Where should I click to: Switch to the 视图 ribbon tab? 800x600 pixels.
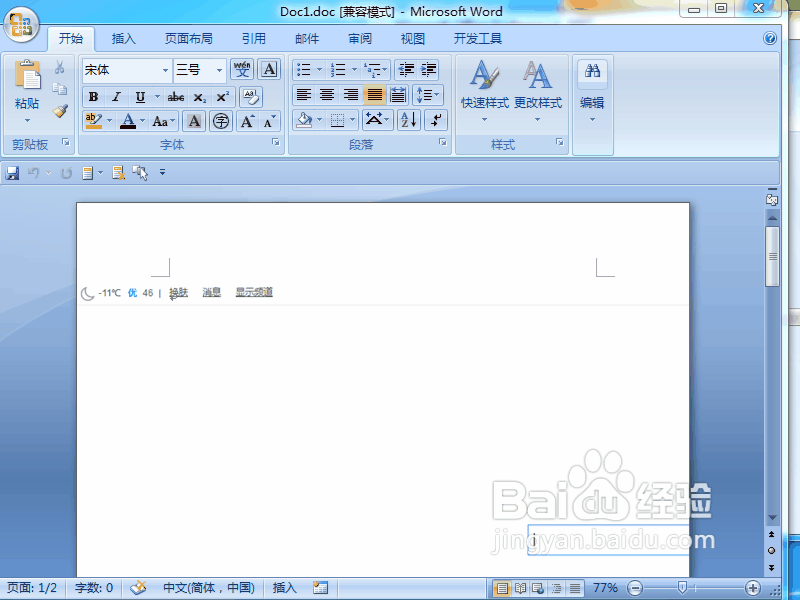[413, 38]
